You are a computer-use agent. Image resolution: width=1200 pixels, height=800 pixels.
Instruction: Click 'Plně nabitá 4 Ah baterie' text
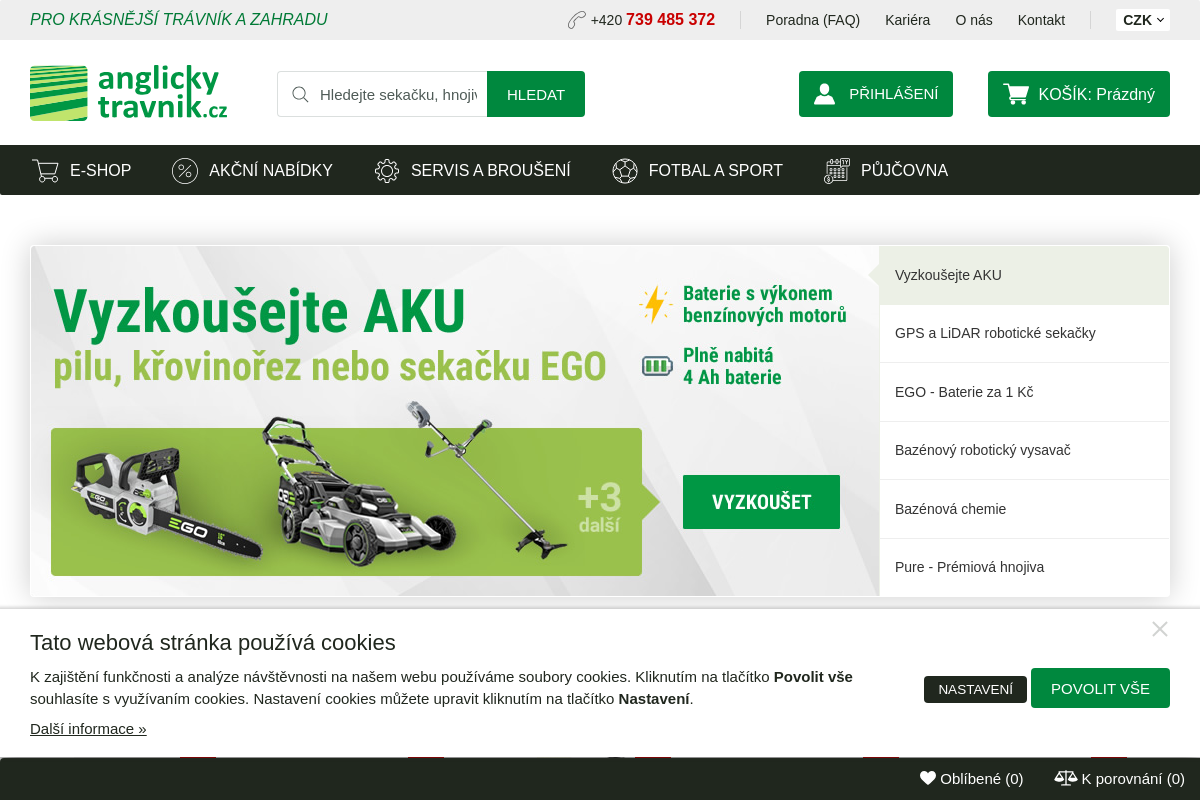coord(732,366)
